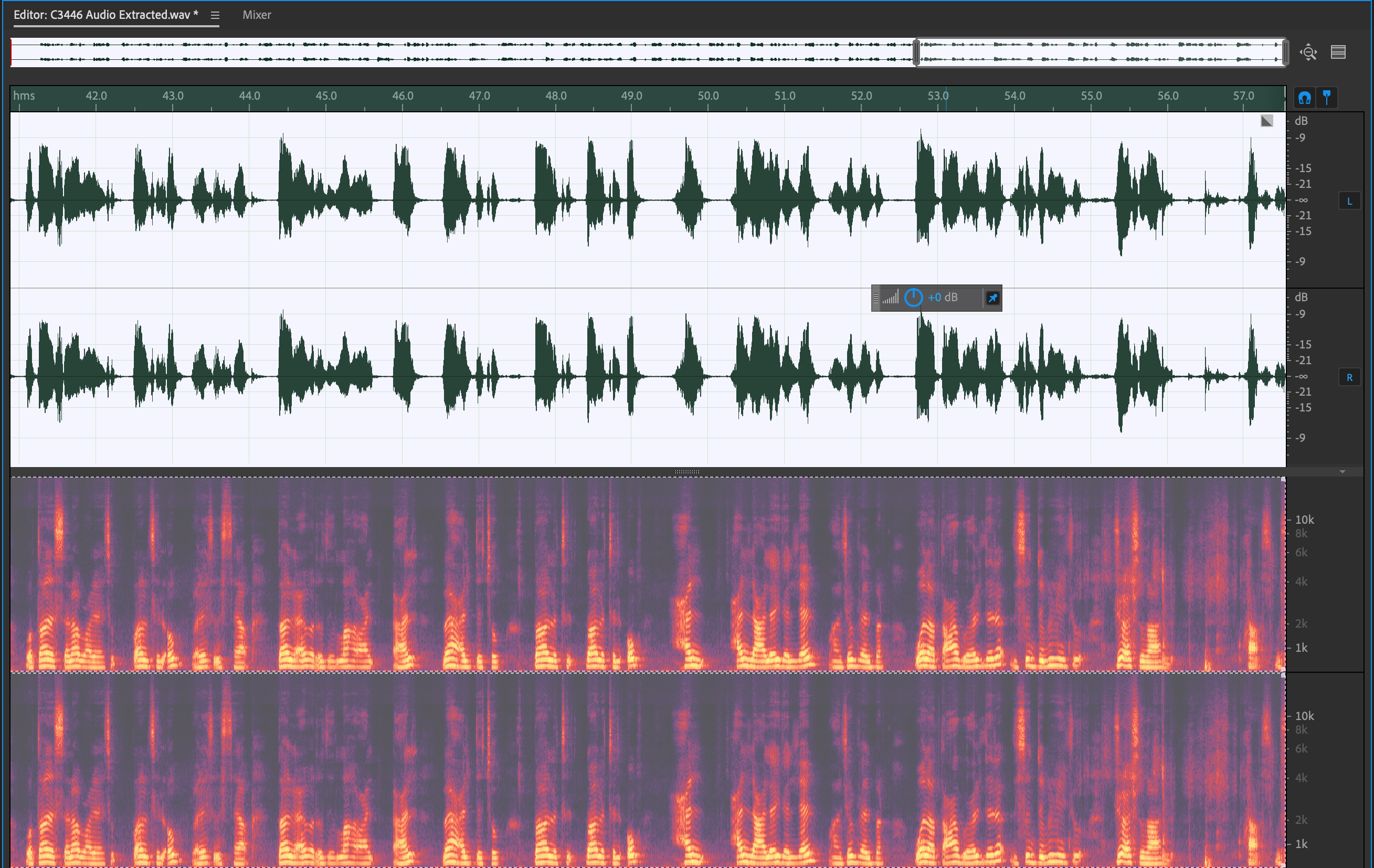Click the -∞ mark on the R channel scale

tap(1301, 376)
